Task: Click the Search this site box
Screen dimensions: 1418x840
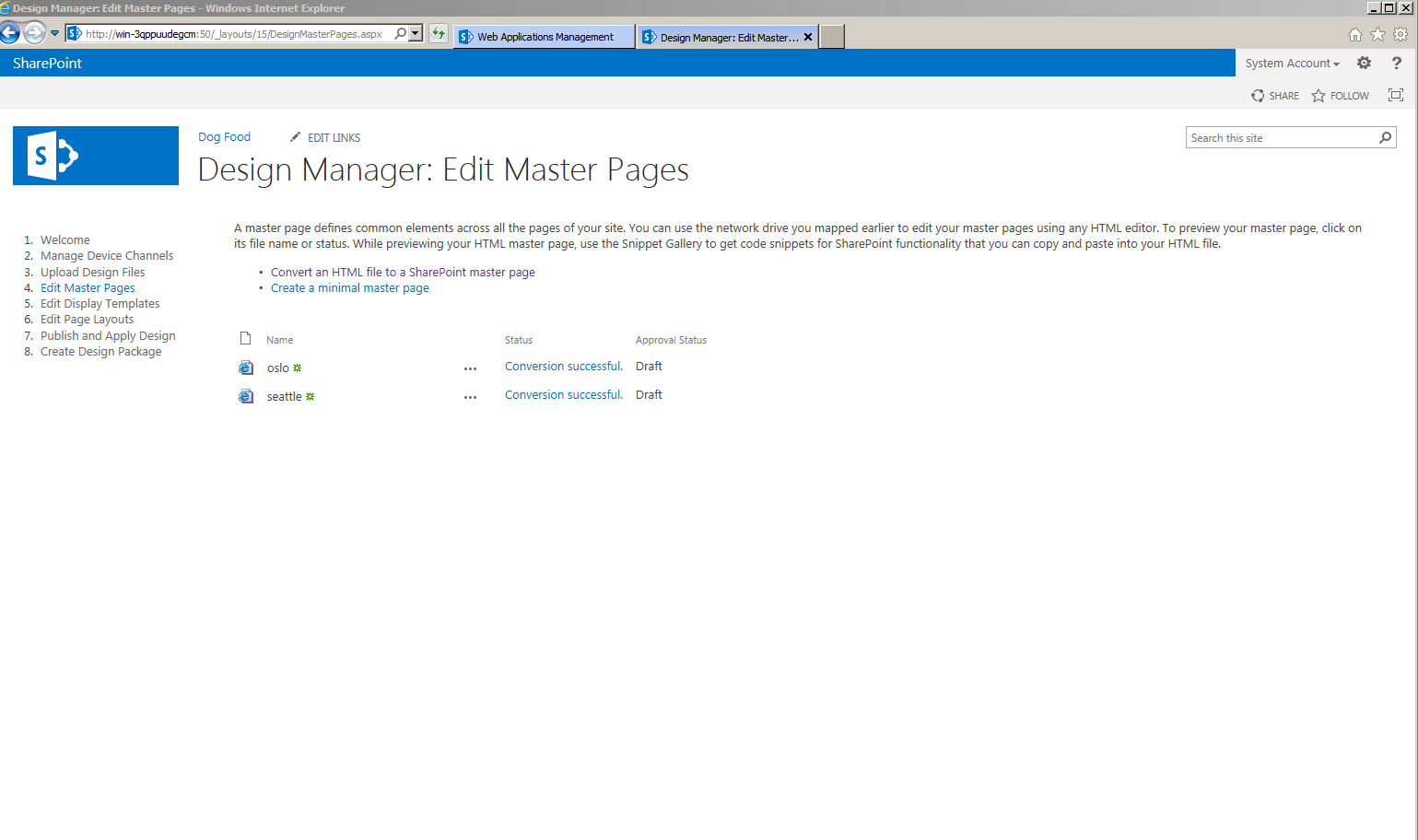Action: [1281, 137]
